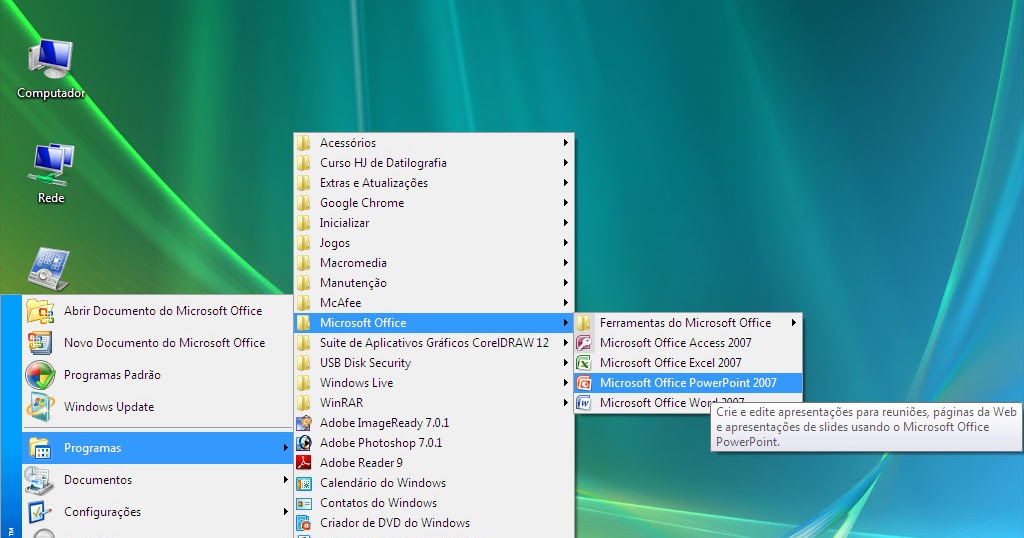Expand the Extras e Atualizações arrow
Image resolution: width=1024 pixels, height=538 pixels.
point(566,183)
